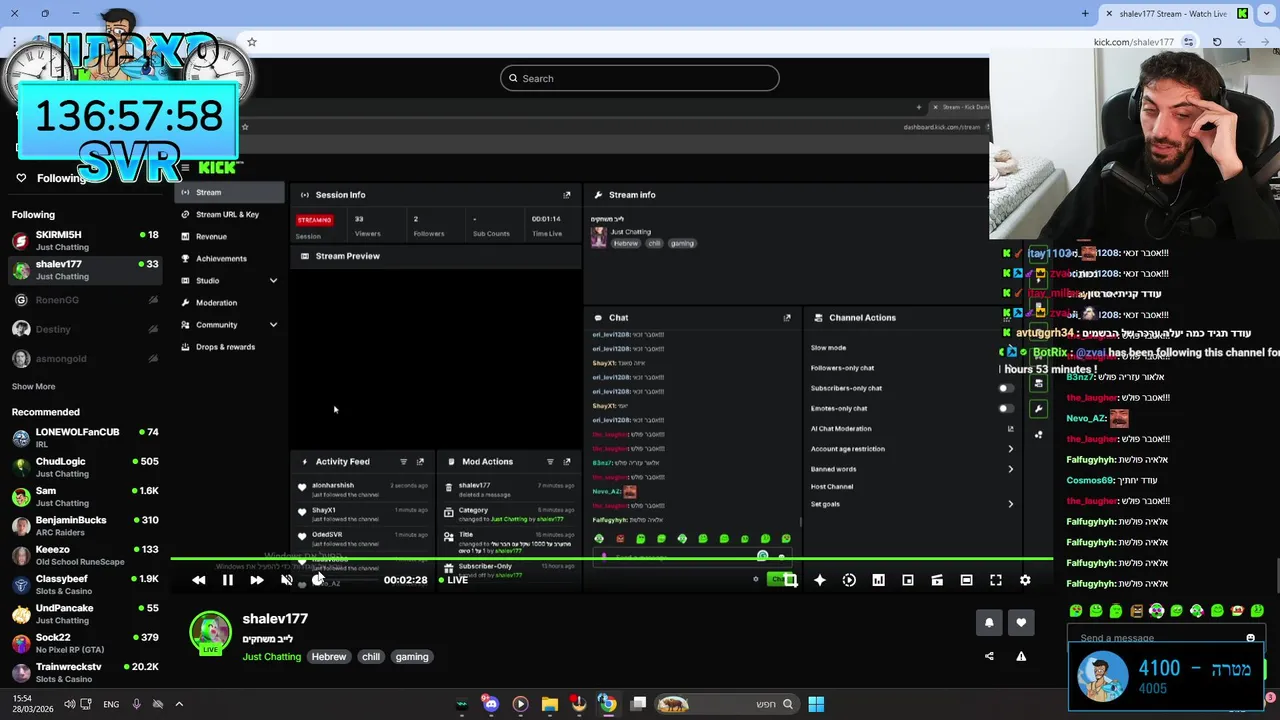
Task: Click the wrench icon beside Channel Actions
Action: click(1039, 408)
